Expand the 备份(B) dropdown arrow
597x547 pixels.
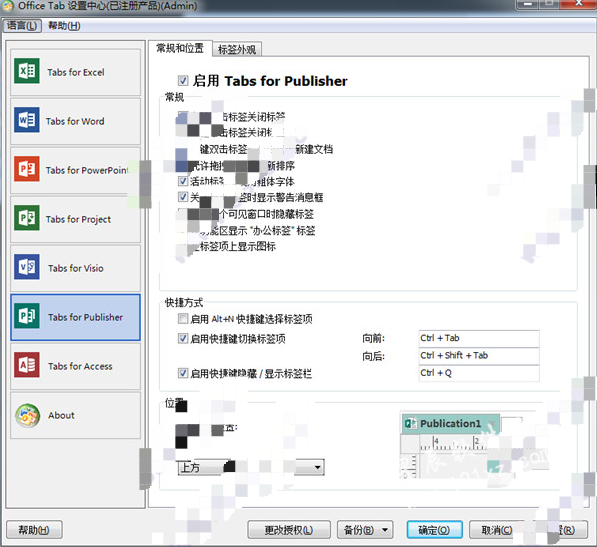(x=385, y=529)
